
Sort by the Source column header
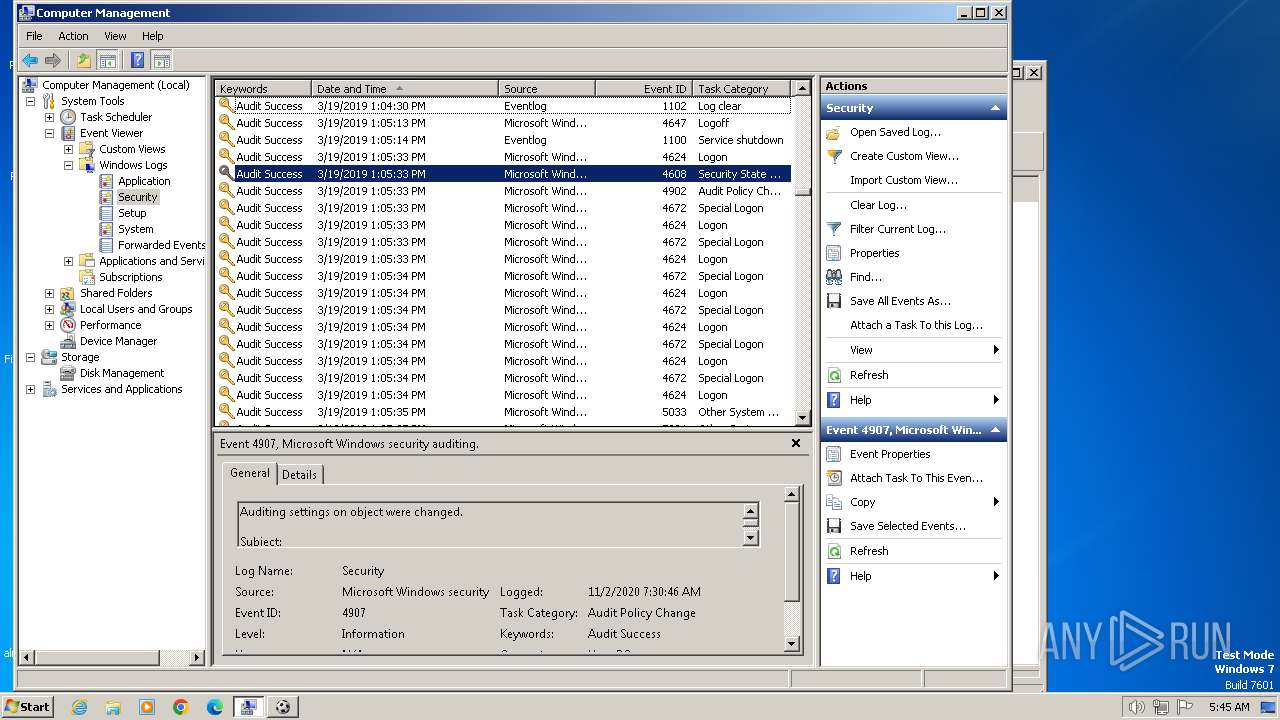tap(547, 88)
